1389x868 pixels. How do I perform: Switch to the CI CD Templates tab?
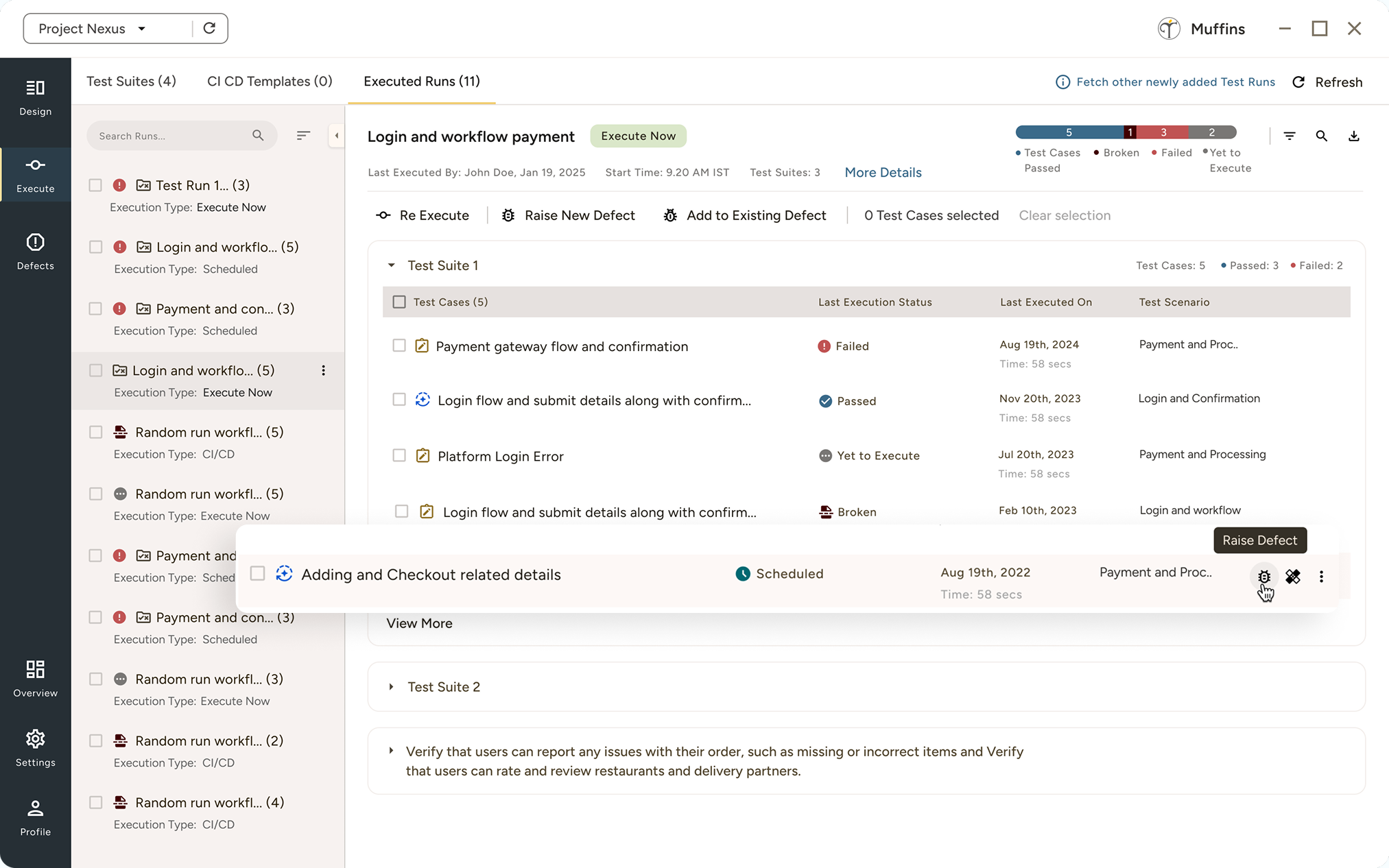270,81
